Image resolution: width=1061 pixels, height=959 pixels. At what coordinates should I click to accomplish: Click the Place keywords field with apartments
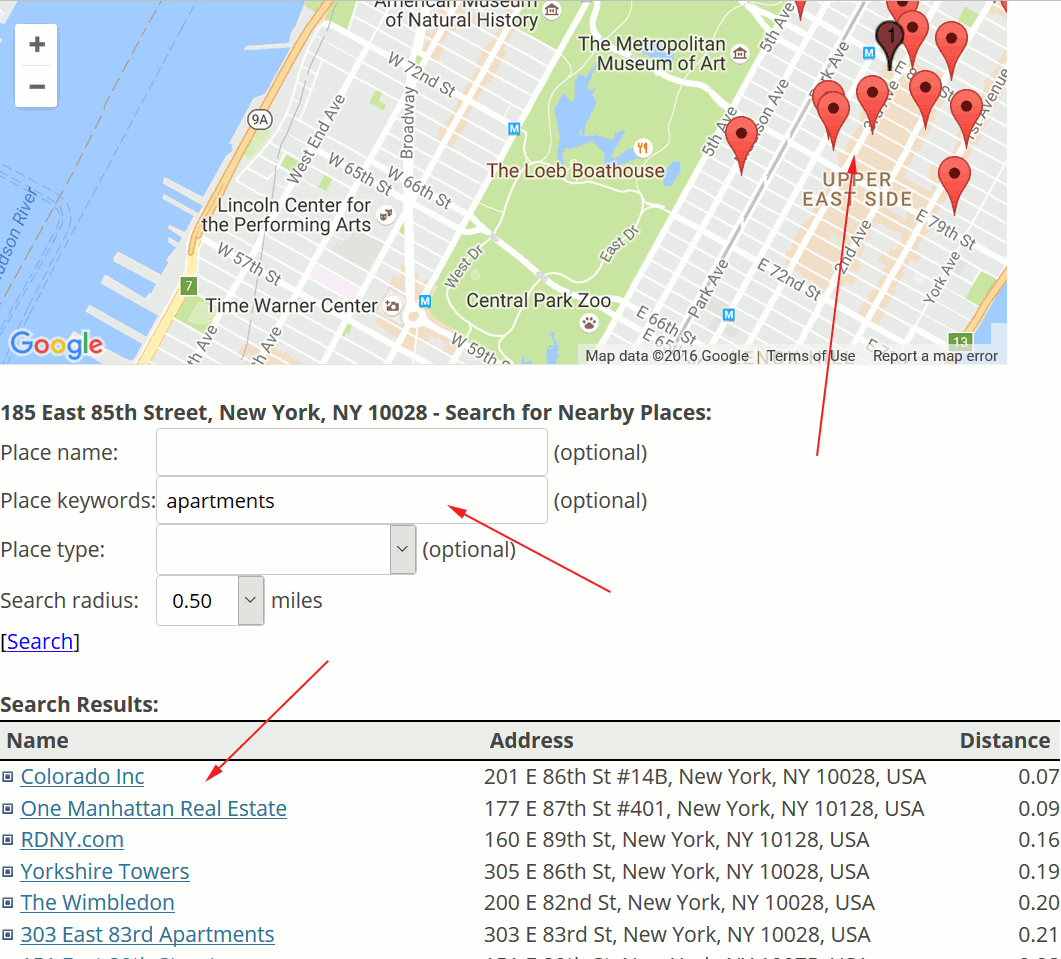(352, 500)
